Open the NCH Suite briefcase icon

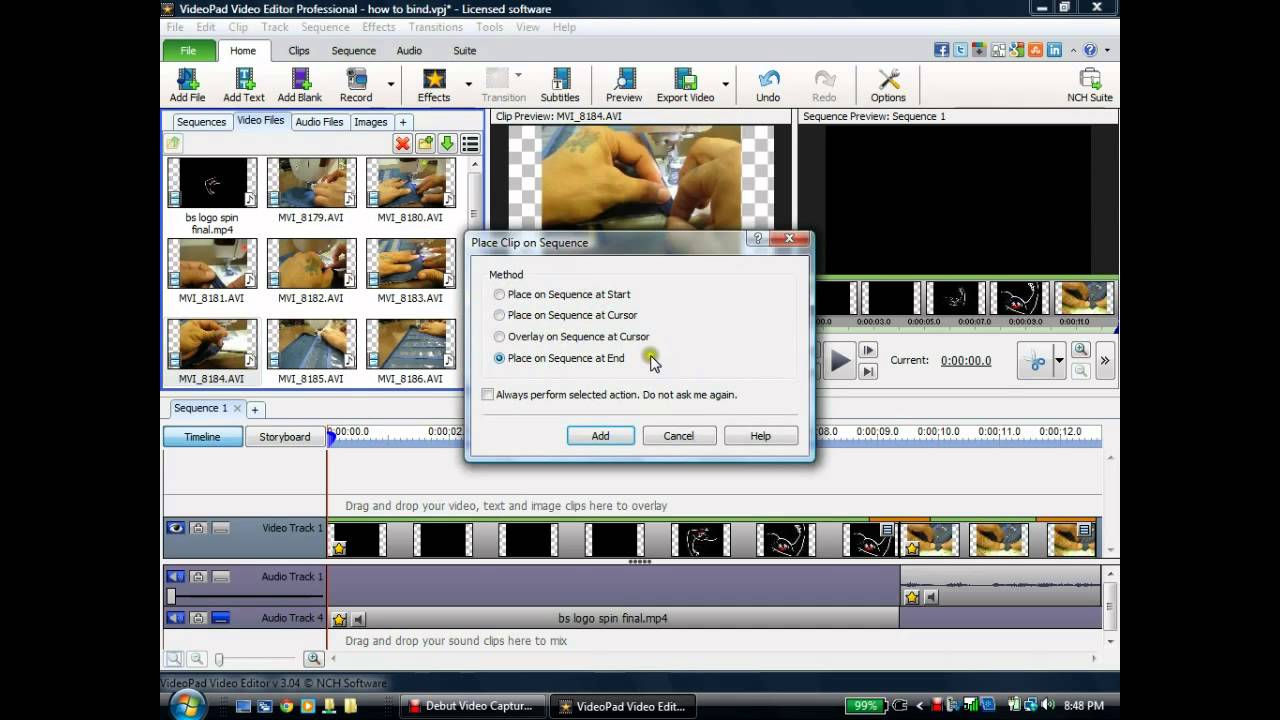pyautogui.click(x=1090, y=80)
